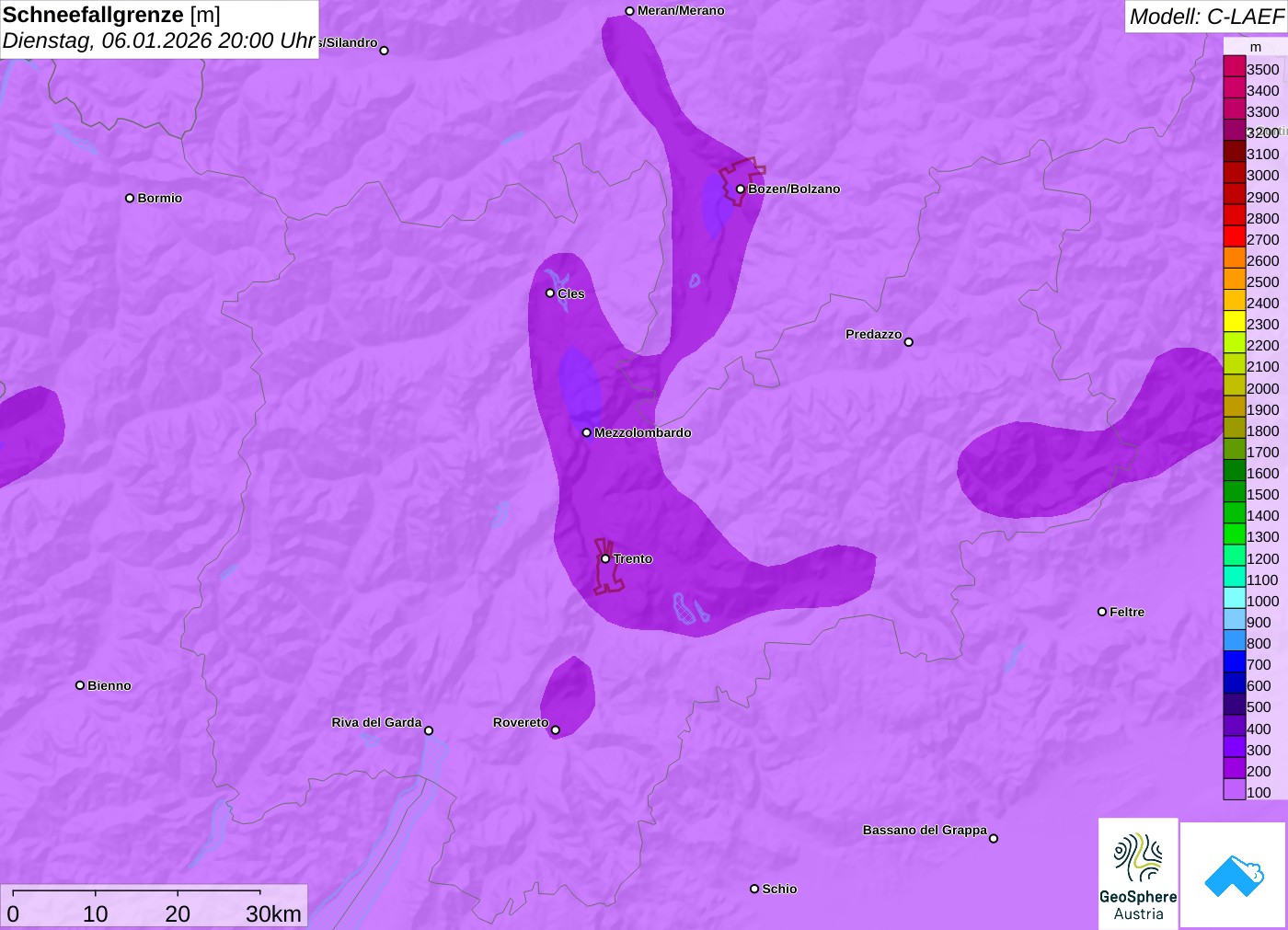Click the Riva del Garda label text
The image size is (1288, 930).
pyautogui.click(x=377, y=722)
